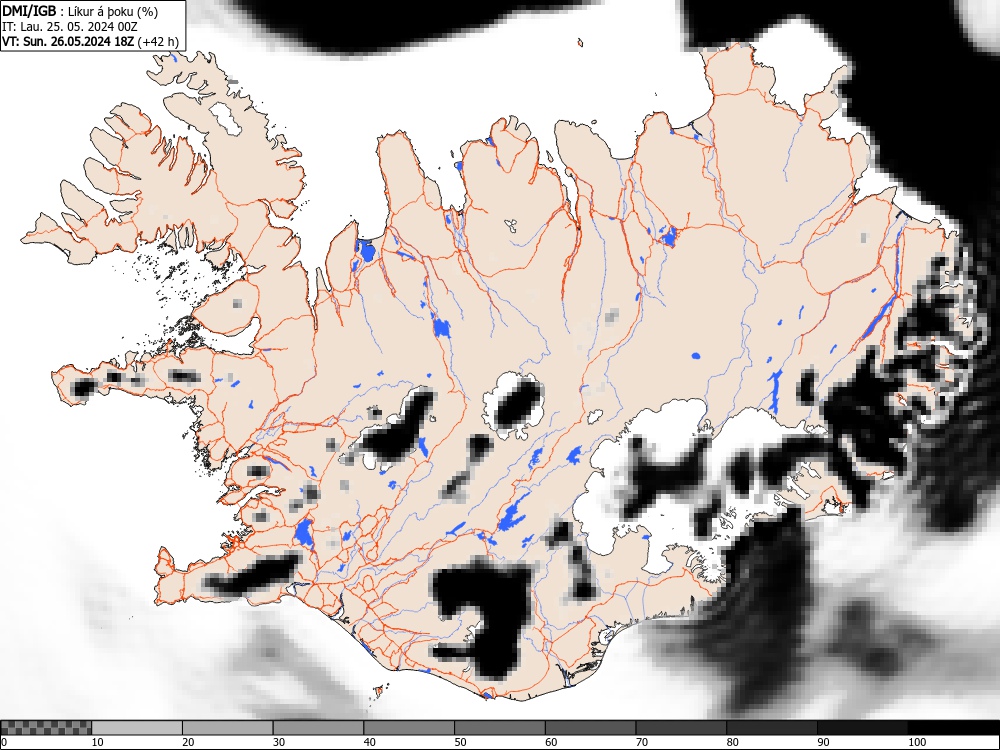
Task: Click the '30' legend scale label
Action: 279,742
